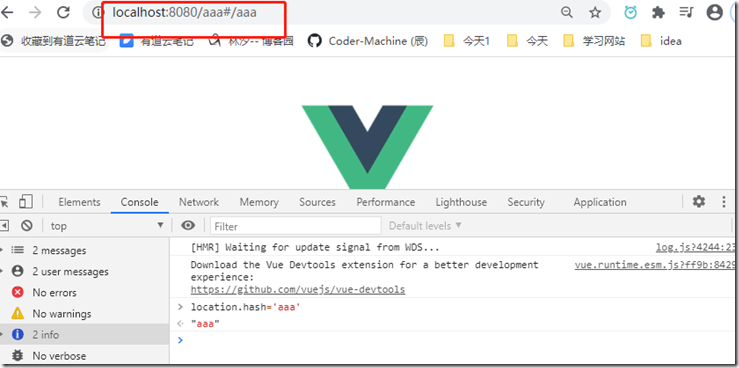Click the location.hash='aaa' console entry

(246, 307)
